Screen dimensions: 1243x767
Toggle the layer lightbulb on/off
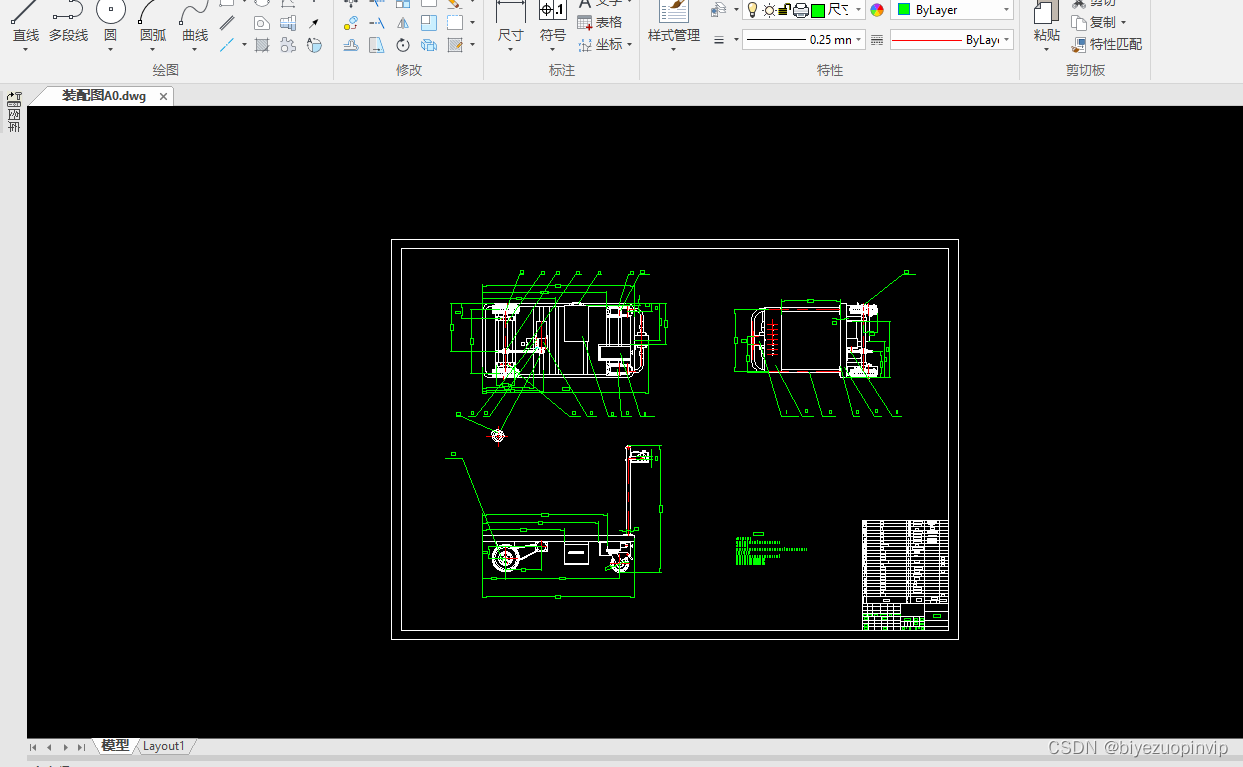click(x=752, y=9)
